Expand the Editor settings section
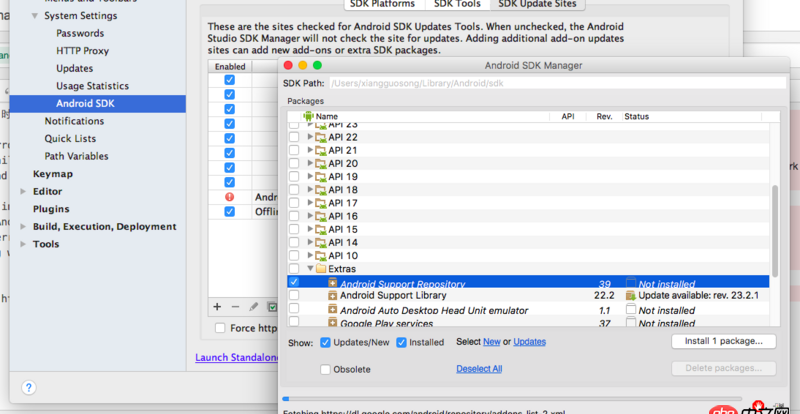 click(23, 191)
